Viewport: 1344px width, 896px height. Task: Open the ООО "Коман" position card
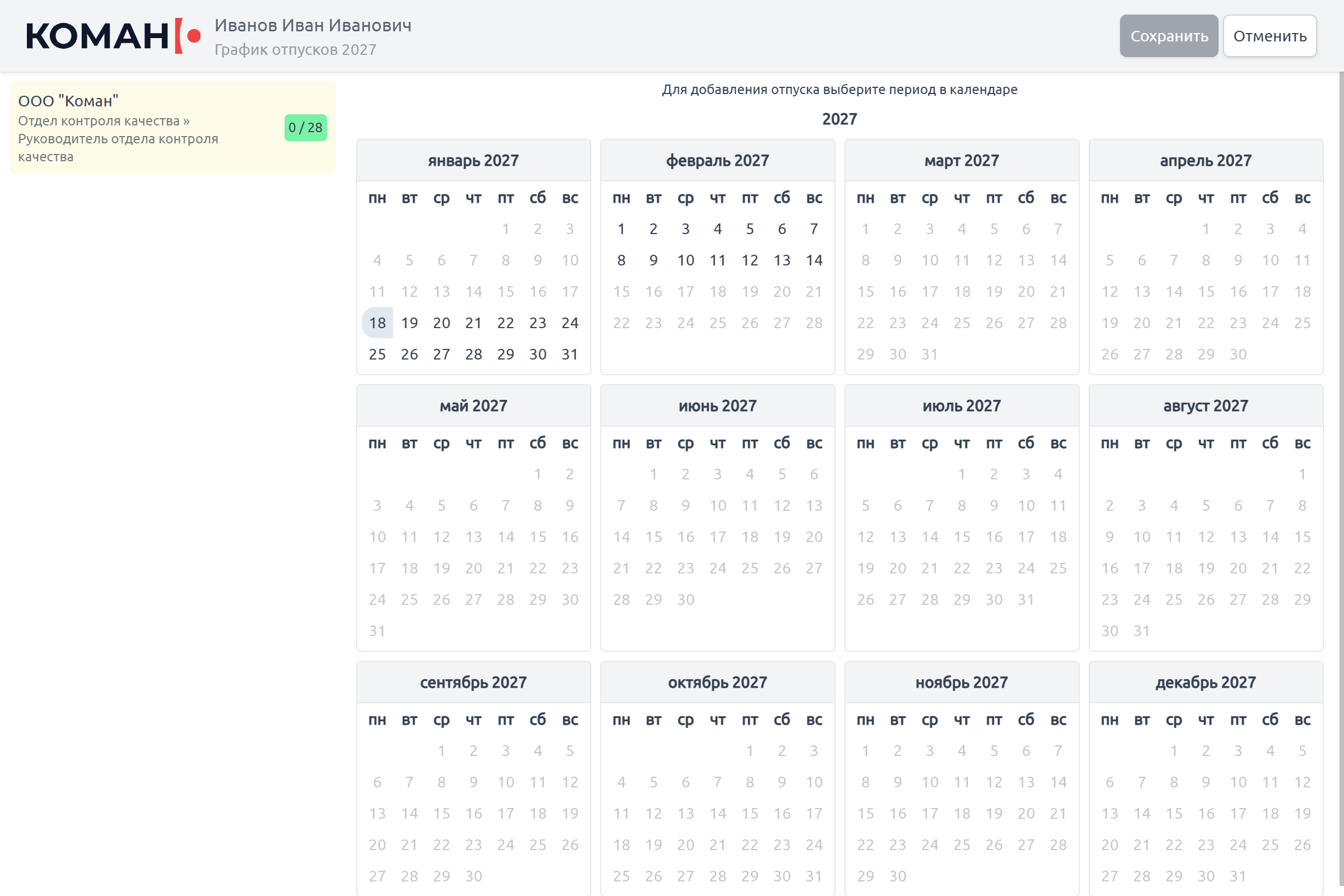click(172, 128)
